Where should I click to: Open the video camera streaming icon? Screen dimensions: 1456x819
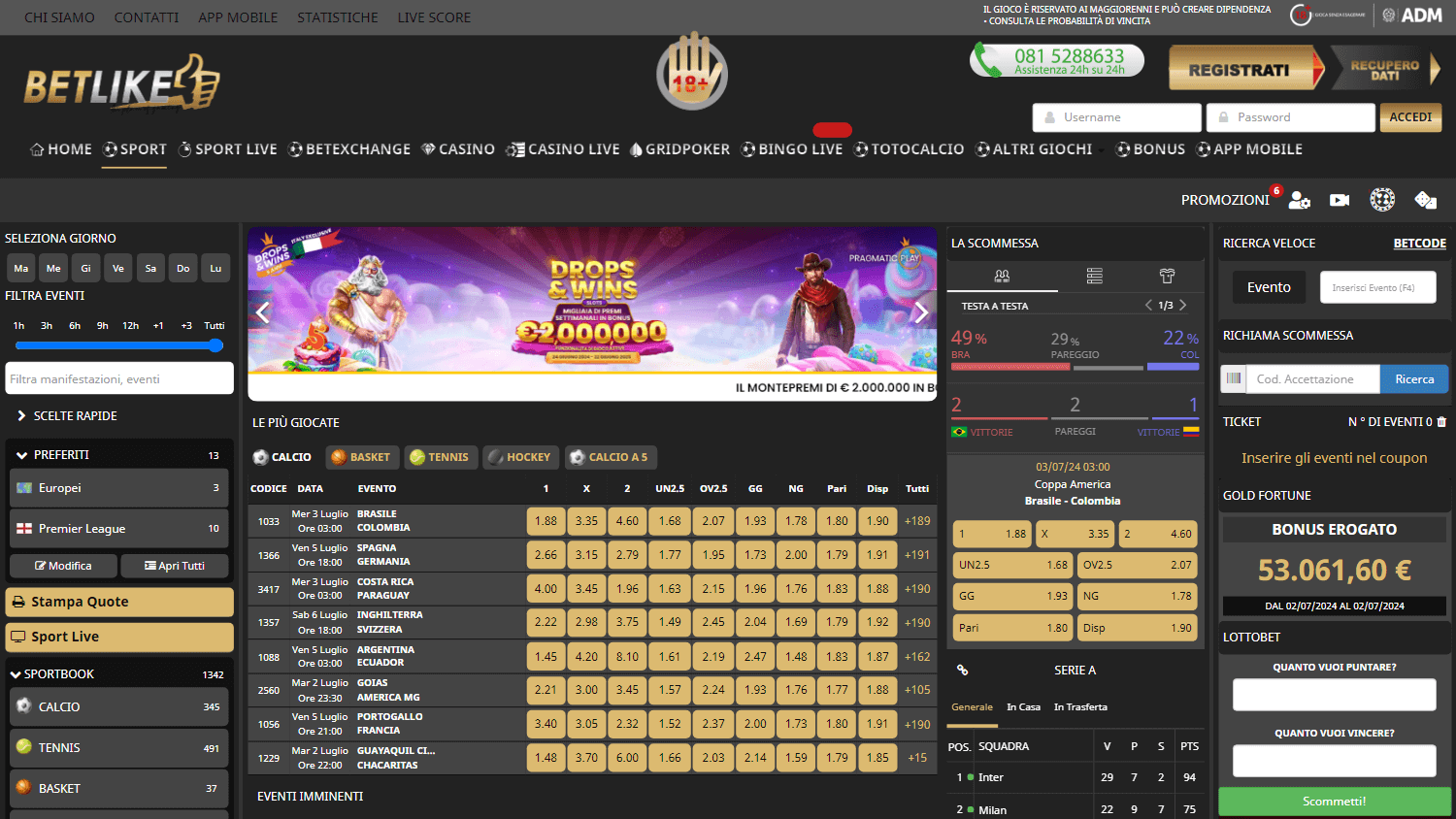[x=1340, y=200]
